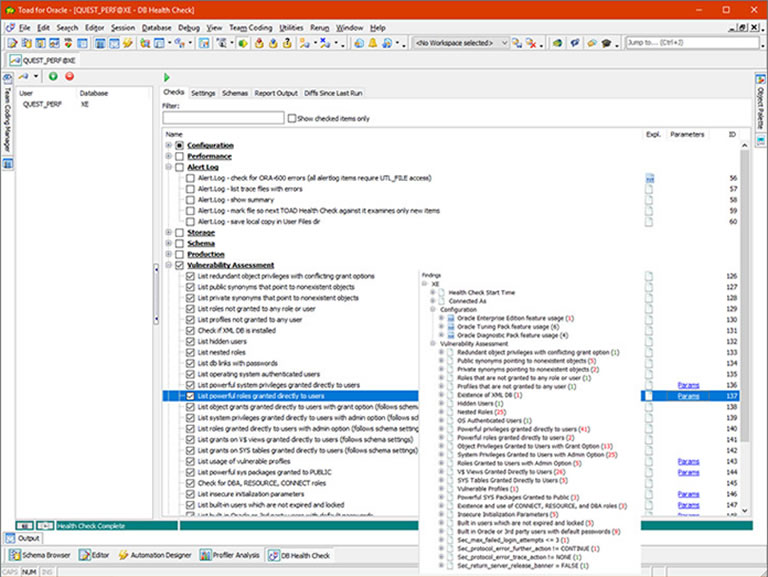
Task: Click the yellow bell icon in toolbar
Action: point(373,43)
